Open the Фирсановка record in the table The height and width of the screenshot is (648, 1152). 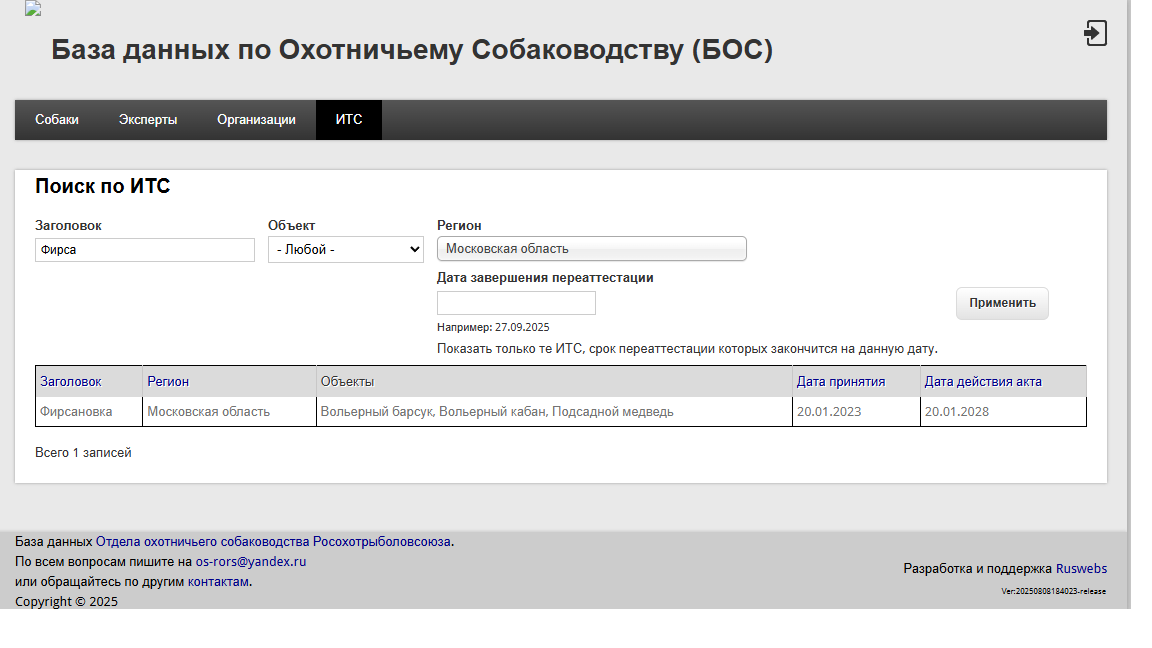tap(76, 412)
